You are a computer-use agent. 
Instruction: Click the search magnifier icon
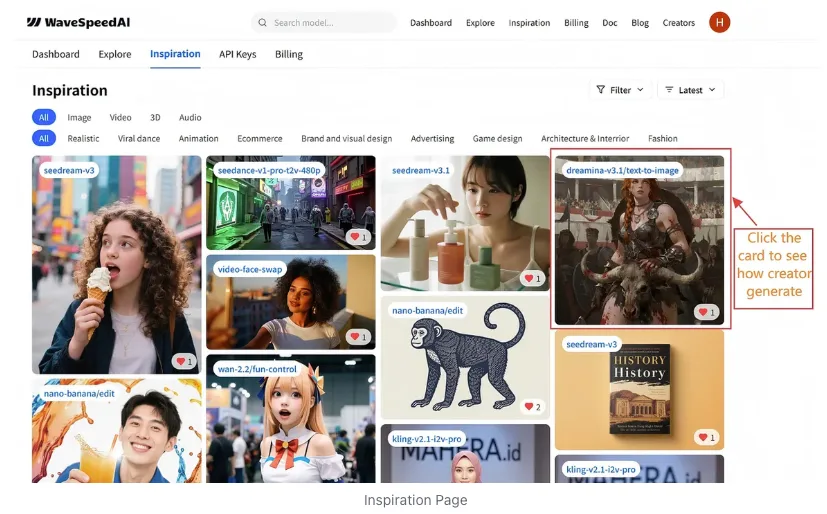click(x=262, y=23)
